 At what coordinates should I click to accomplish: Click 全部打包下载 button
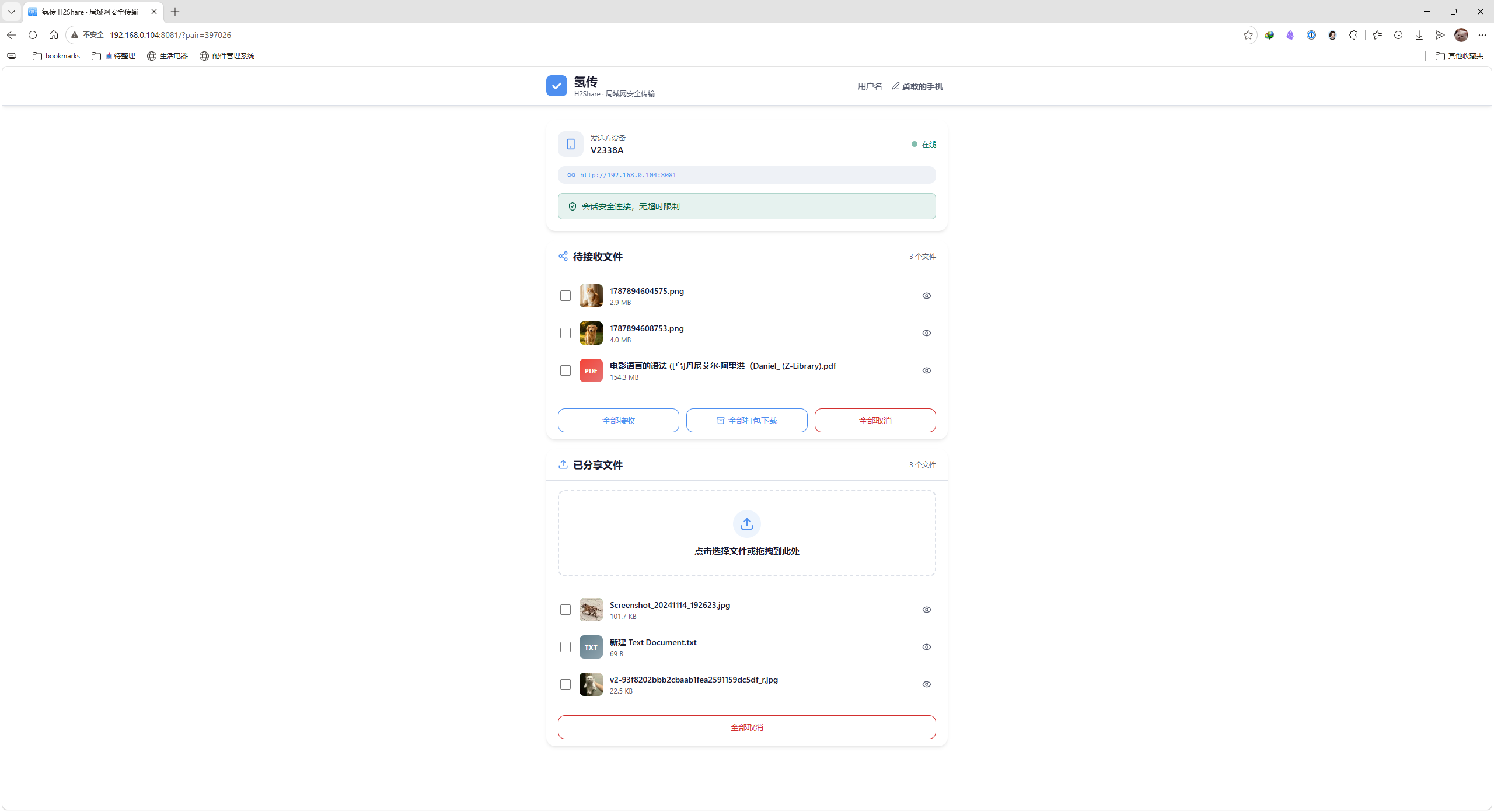pyautogui.click(x=746, y=421)
